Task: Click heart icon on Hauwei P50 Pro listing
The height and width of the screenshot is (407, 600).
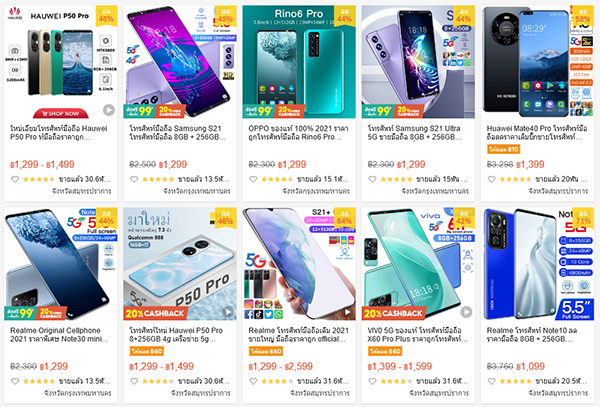Action: pyautogui.click(x=15, y=179)
